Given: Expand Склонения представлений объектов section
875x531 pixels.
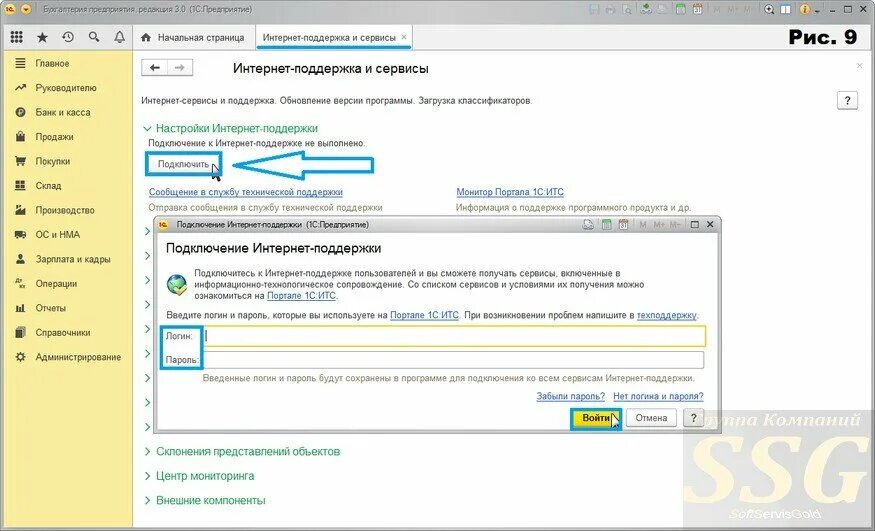Looking at the screenshot, I should pos(242,451).
